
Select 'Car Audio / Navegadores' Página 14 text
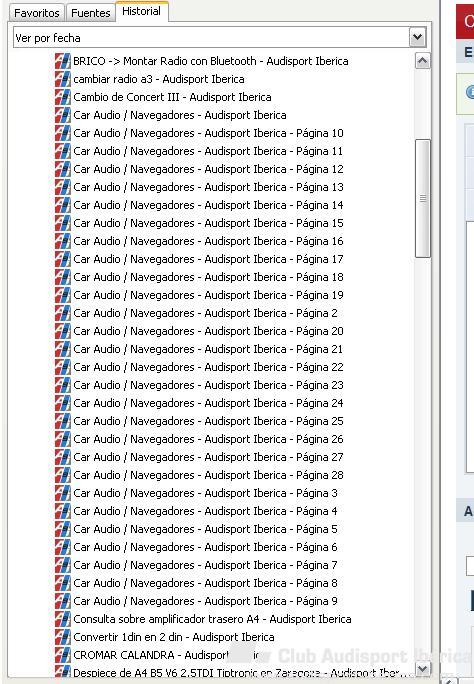click(x=208, y=205)
